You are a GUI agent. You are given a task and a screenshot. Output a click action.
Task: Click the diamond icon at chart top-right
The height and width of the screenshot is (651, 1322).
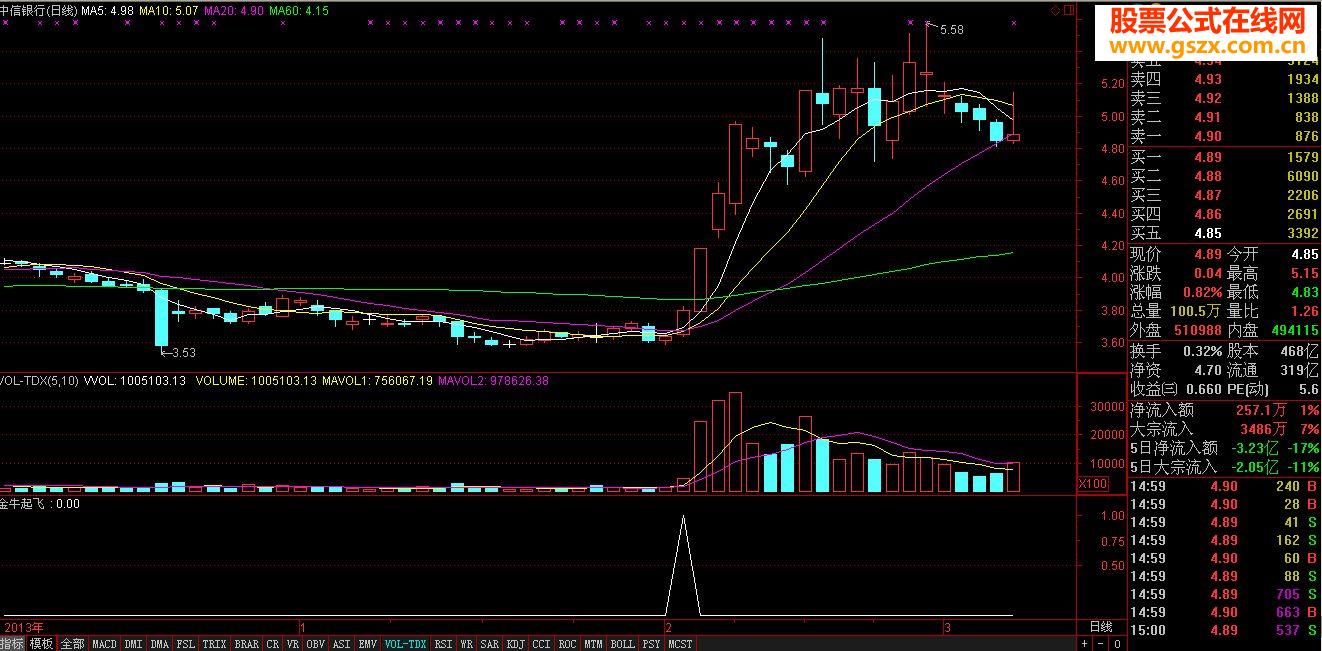(x=1055, y=9)
